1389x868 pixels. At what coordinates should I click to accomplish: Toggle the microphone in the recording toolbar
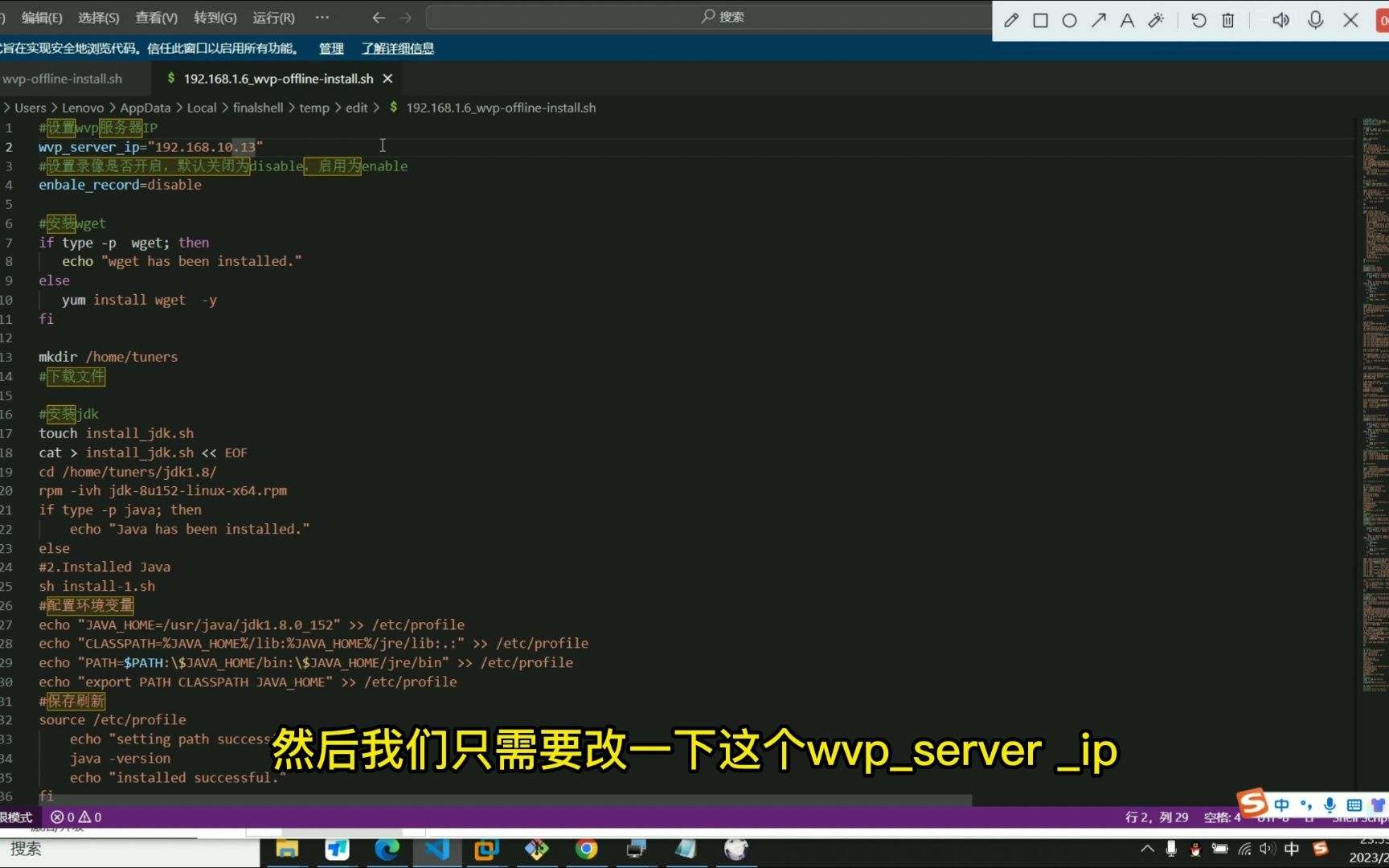click(1316, 20)
